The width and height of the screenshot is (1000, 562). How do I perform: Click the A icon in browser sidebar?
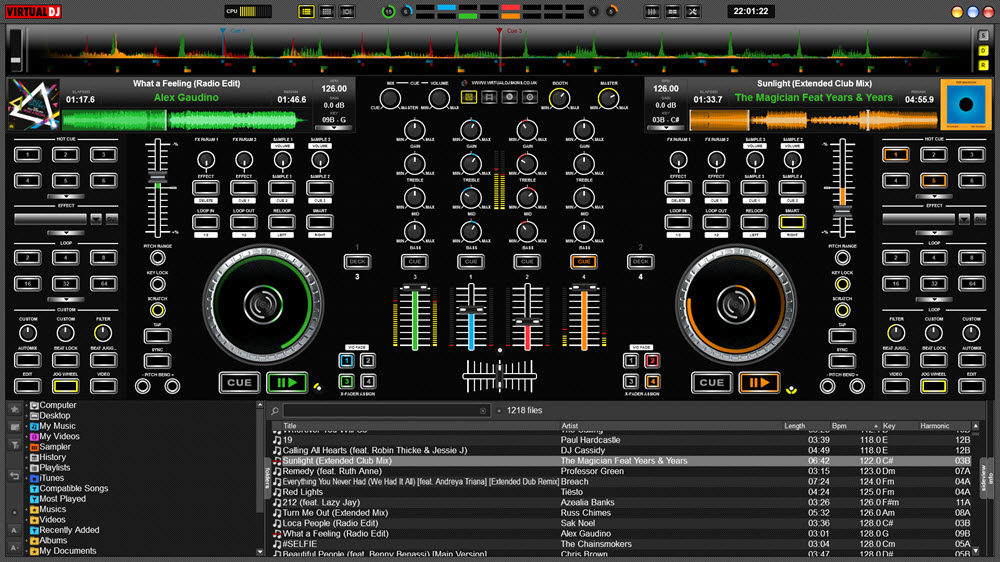click(14, 530)
